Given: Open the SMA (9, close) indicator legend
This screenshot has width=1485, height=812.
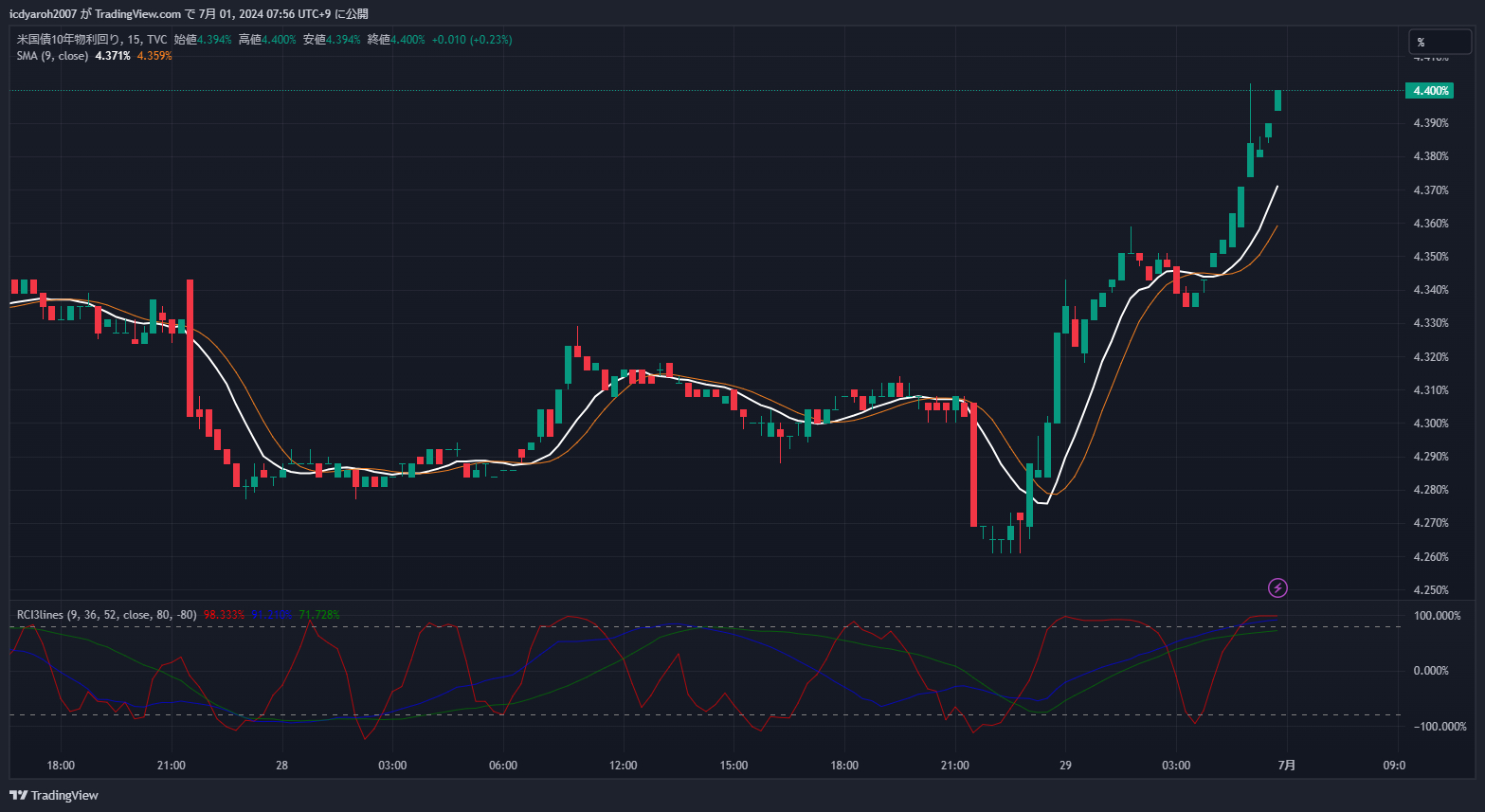Looking at the screenshot, I should click(52, 56).
